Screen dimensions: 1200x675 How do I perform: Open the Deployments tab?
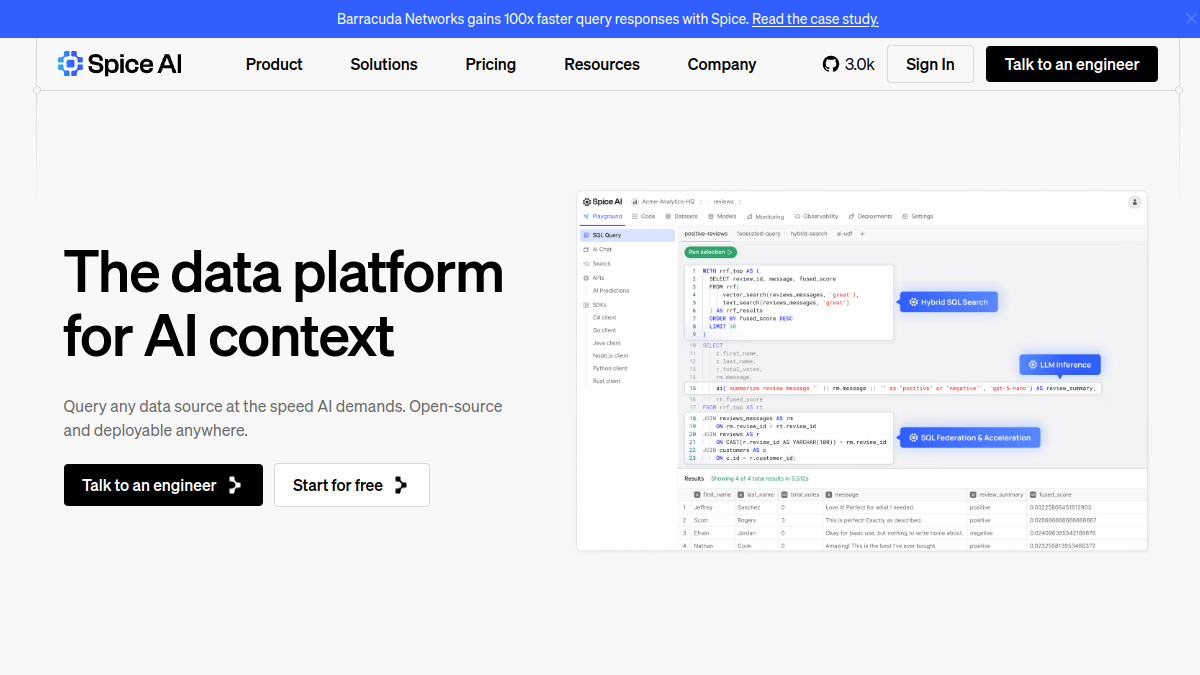pyautogui.click(x=870, y=216)
